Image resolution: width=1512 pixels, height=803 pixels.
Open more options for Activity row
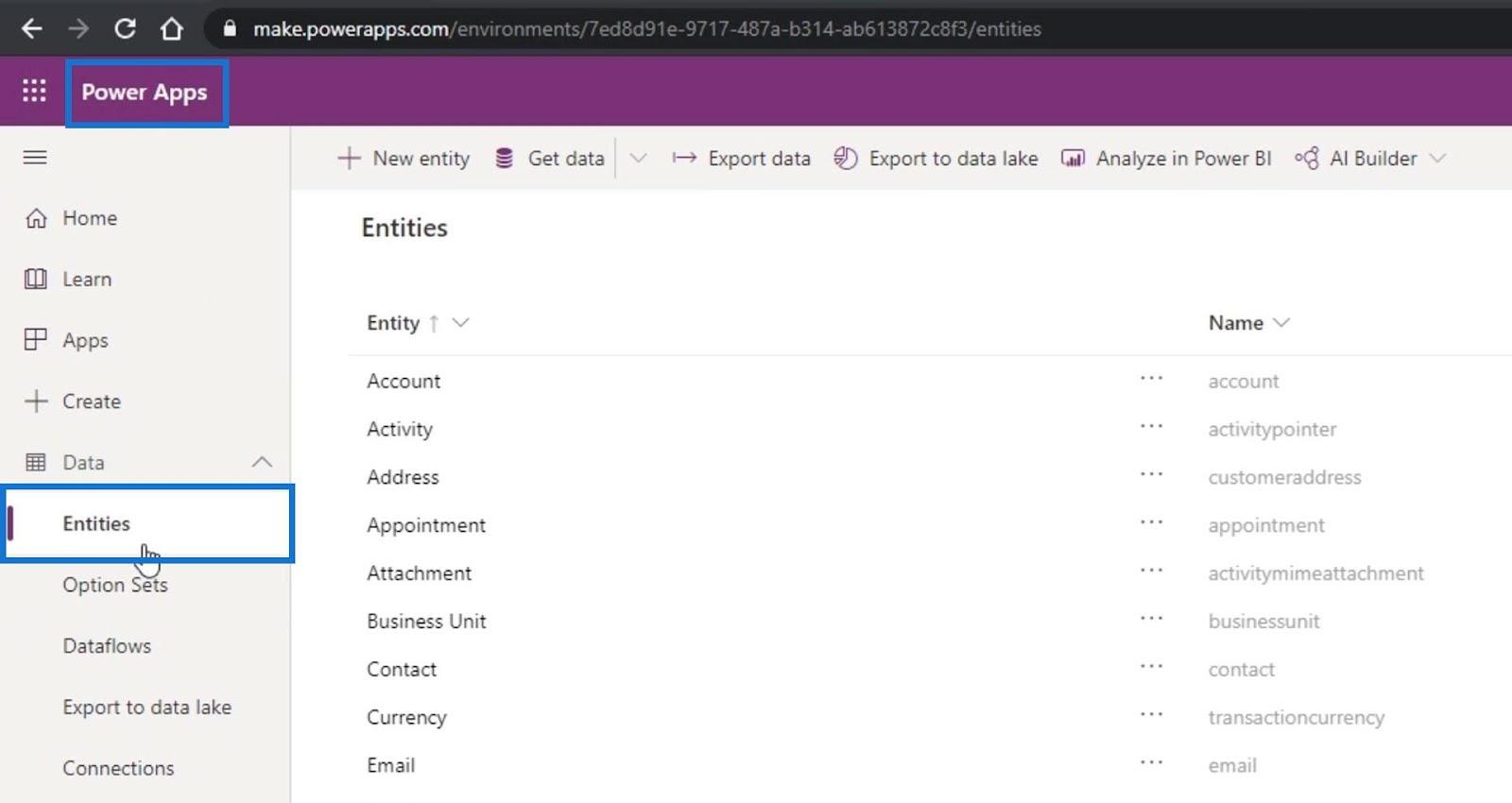[x=1151, y=426]
